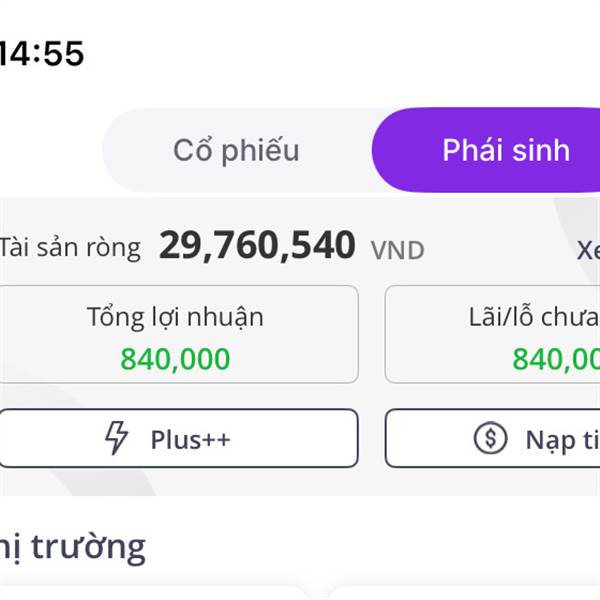The width and height of the screenshot is (600, 600).
Task: Open the partially visible Xem link
Action: (x=588, y=251)
